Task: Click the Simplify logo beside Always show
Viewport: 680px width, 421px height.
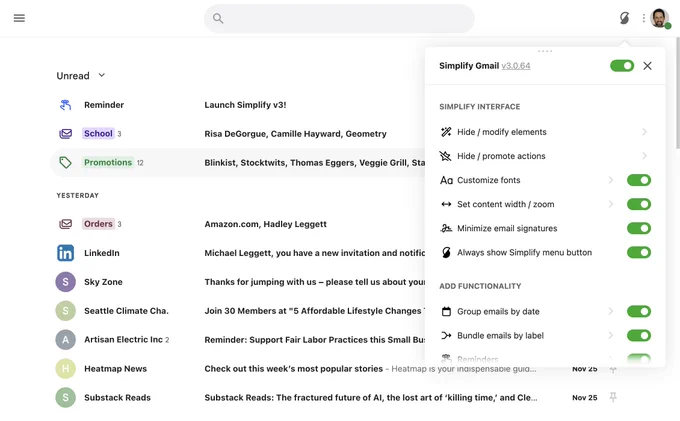Action: pos(446,252)
